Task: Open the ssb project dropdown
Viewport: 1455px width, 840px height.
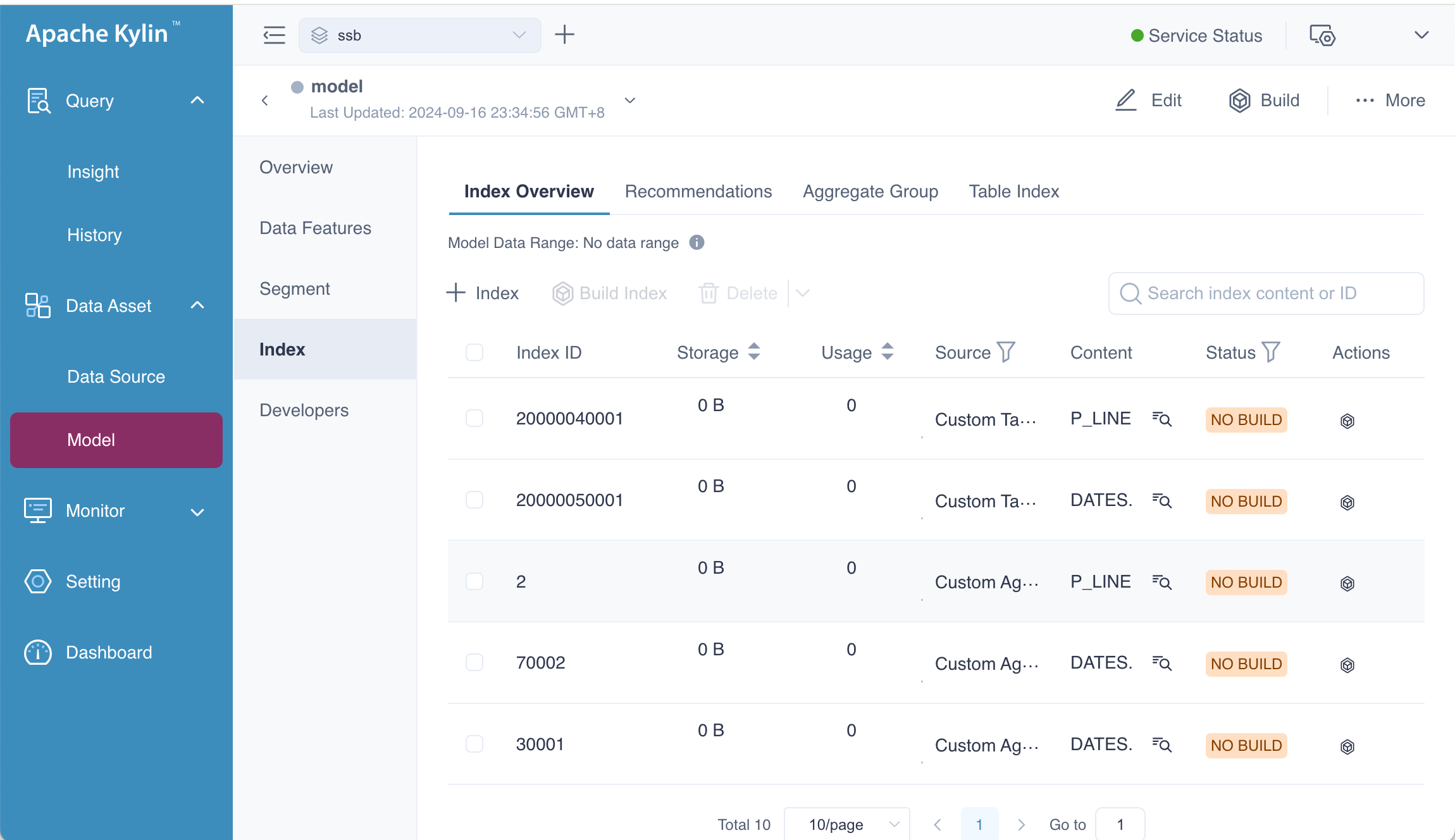Action: [x=419, y=35]
